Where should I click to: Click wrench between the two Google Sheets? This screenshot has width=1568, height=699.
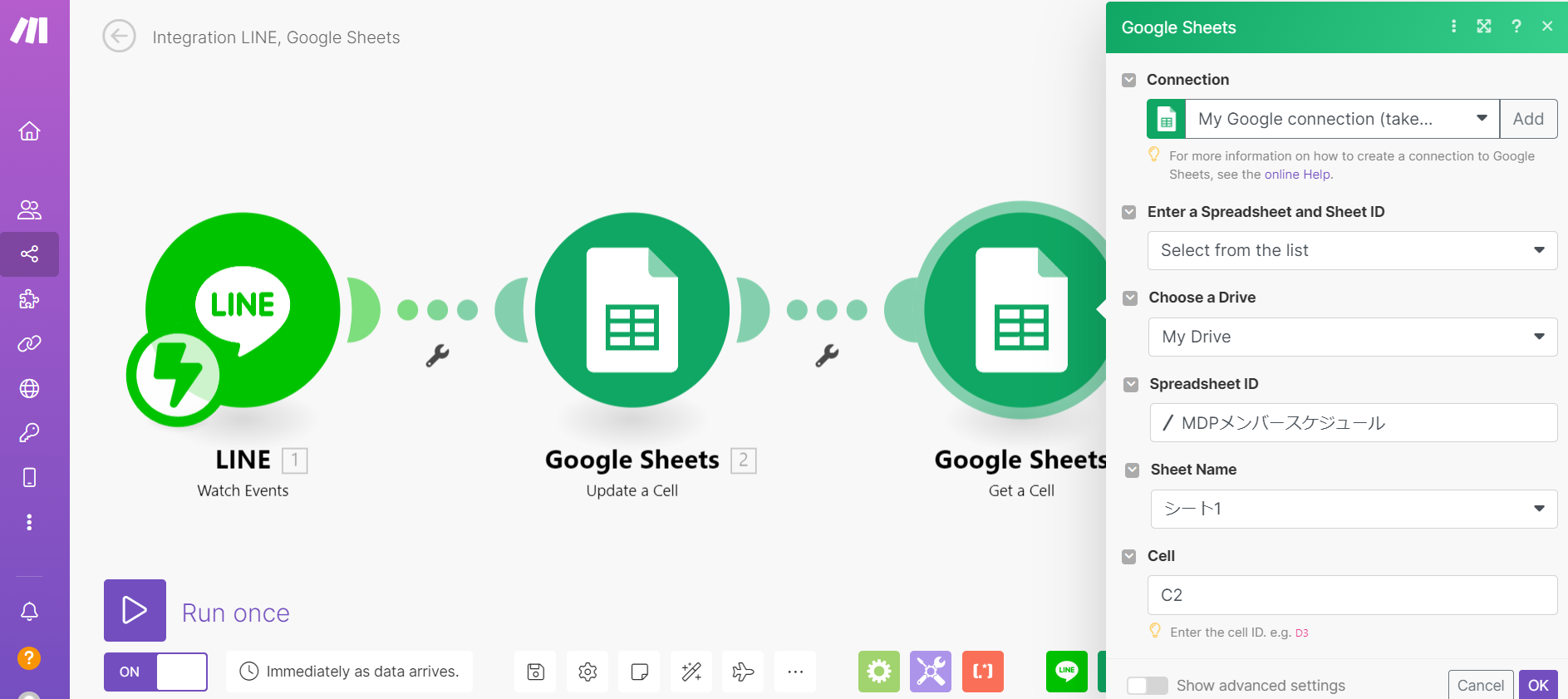(827, 356)
